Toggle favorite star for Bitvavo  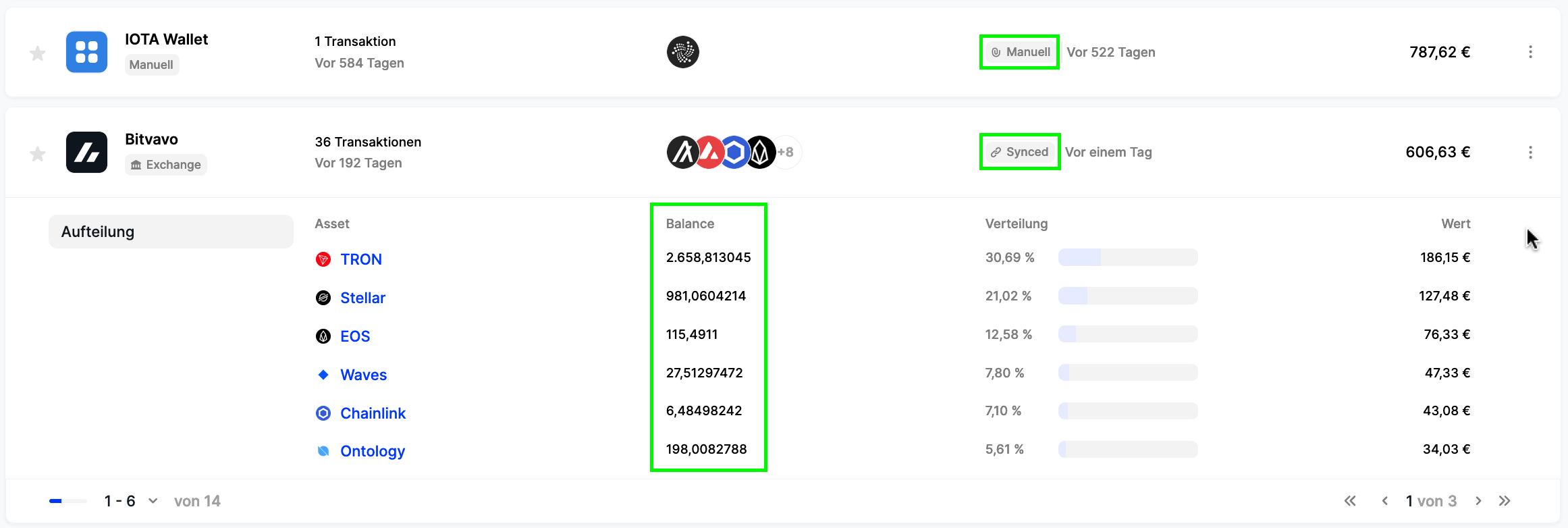coord(38,154)
